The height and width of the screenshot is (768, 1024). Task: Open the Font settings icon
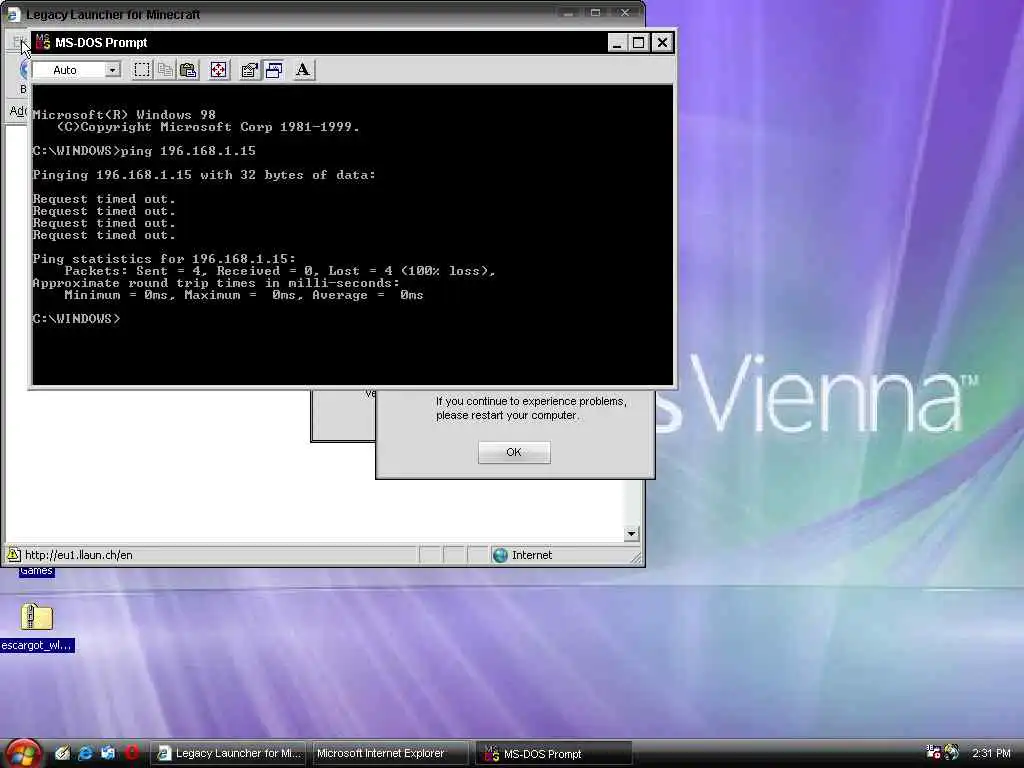click(303, 70)
